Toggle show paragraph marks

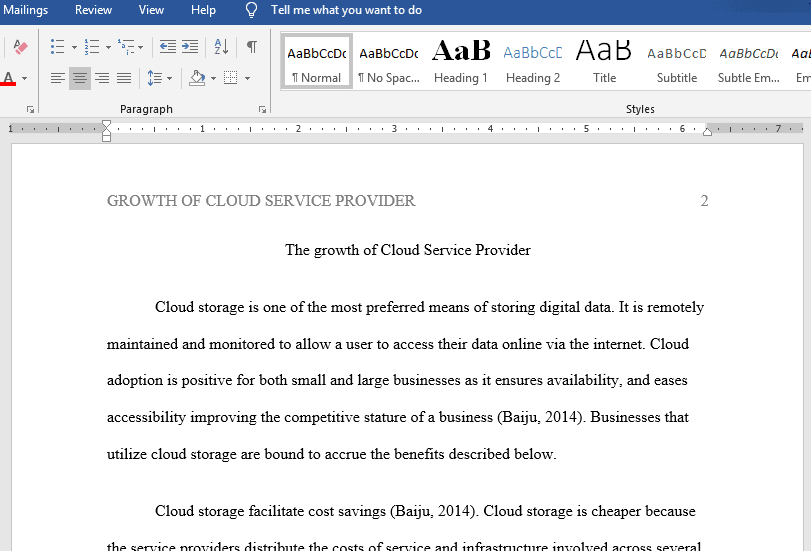(x=252, y=47)
